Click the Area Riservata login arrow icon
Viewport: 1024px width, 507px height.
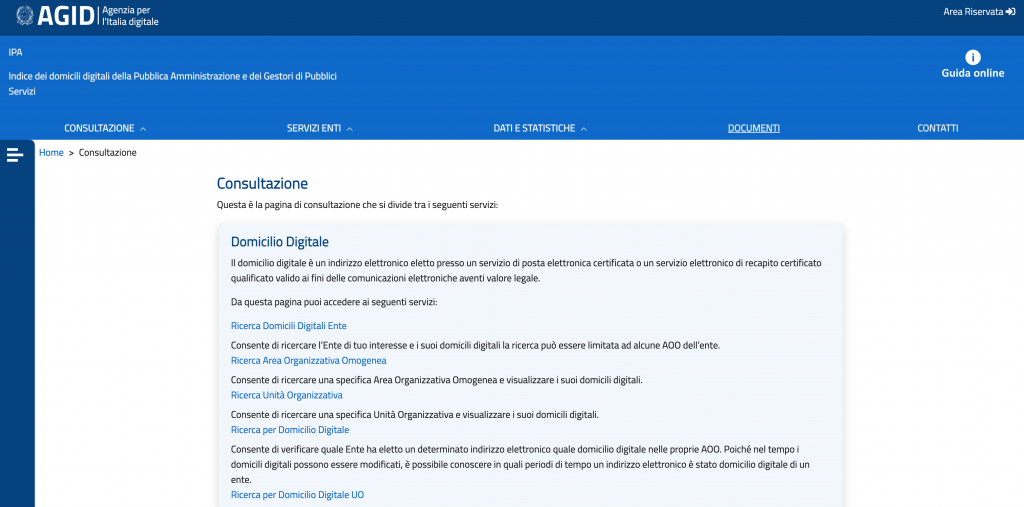pos(1010,12)
